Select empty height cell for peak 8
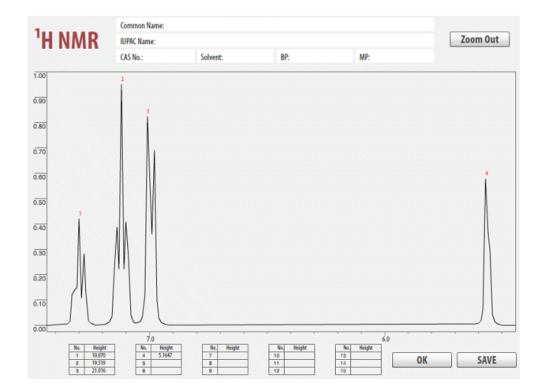Screen dimensions: 560x386 [233, 363]
